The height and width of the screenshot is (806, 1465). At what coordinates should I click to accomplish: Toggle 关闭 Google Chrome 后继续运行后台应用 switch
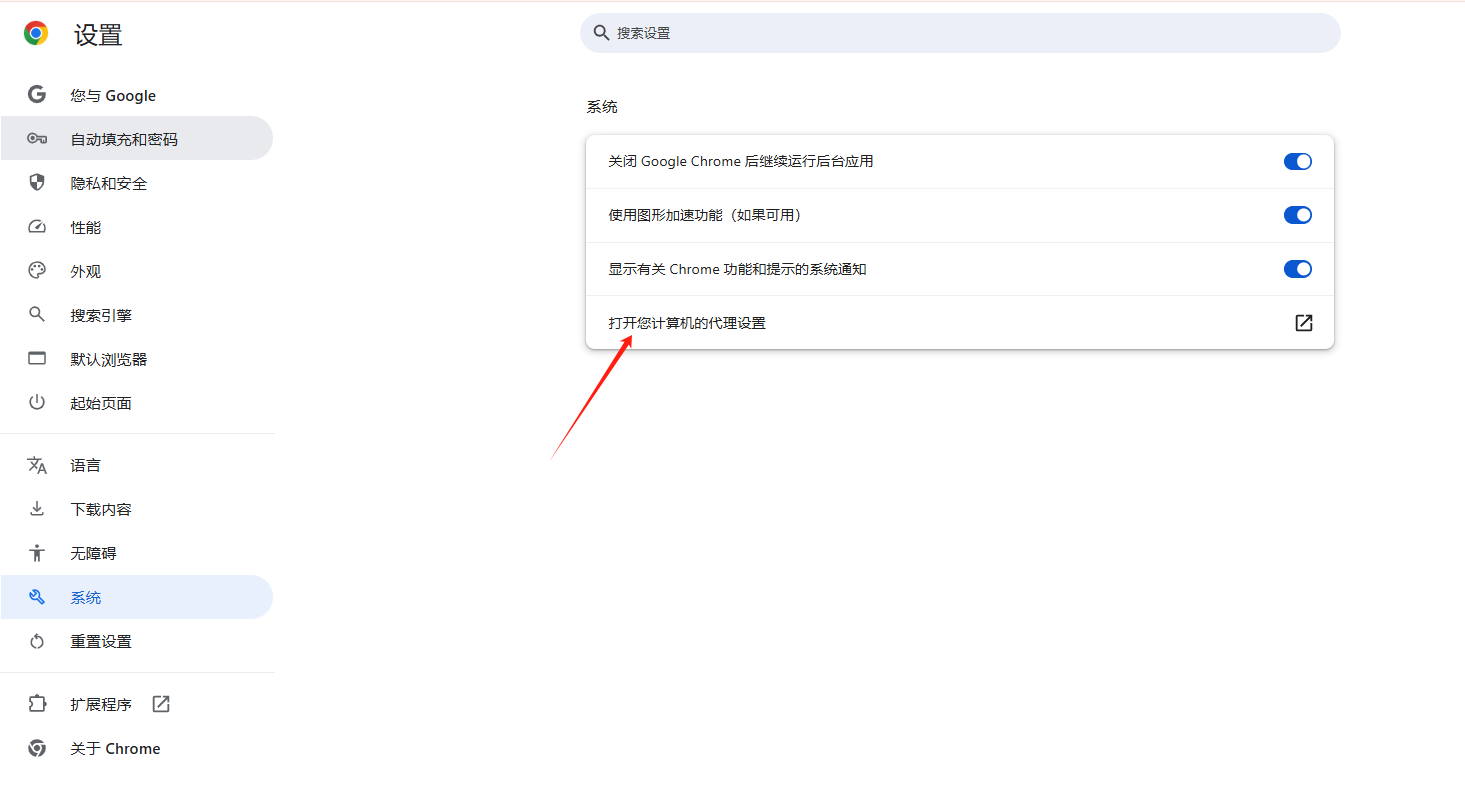pyautogui.click(x=1298, y=161)
